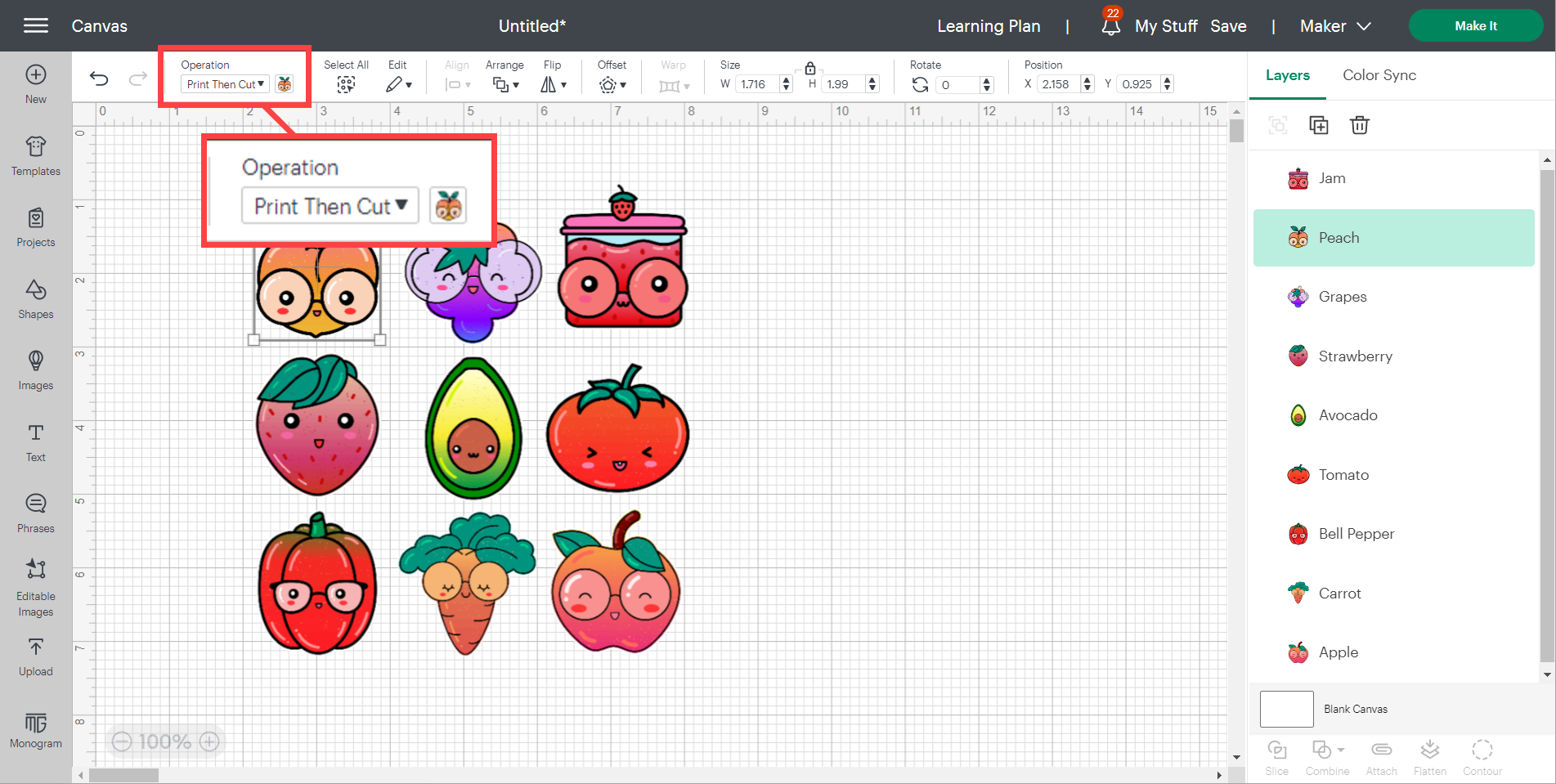The height and width of the screenshot is (784, 1556).
Task: Click the Undo icon
Action: pyautogui.click(x=99, y=78)
